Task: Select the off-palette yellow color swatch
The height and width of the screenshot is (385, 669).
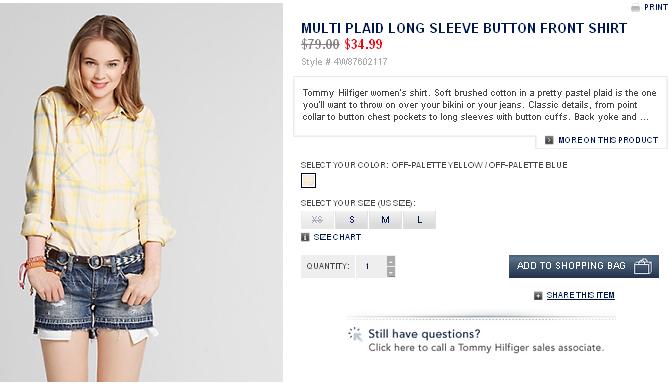Action: click(308, 181)
